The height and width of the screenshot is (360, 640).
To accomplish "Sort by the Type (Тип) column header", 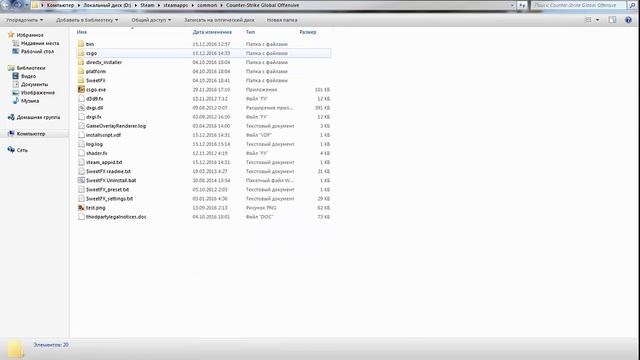I will (x=250, y=32).
